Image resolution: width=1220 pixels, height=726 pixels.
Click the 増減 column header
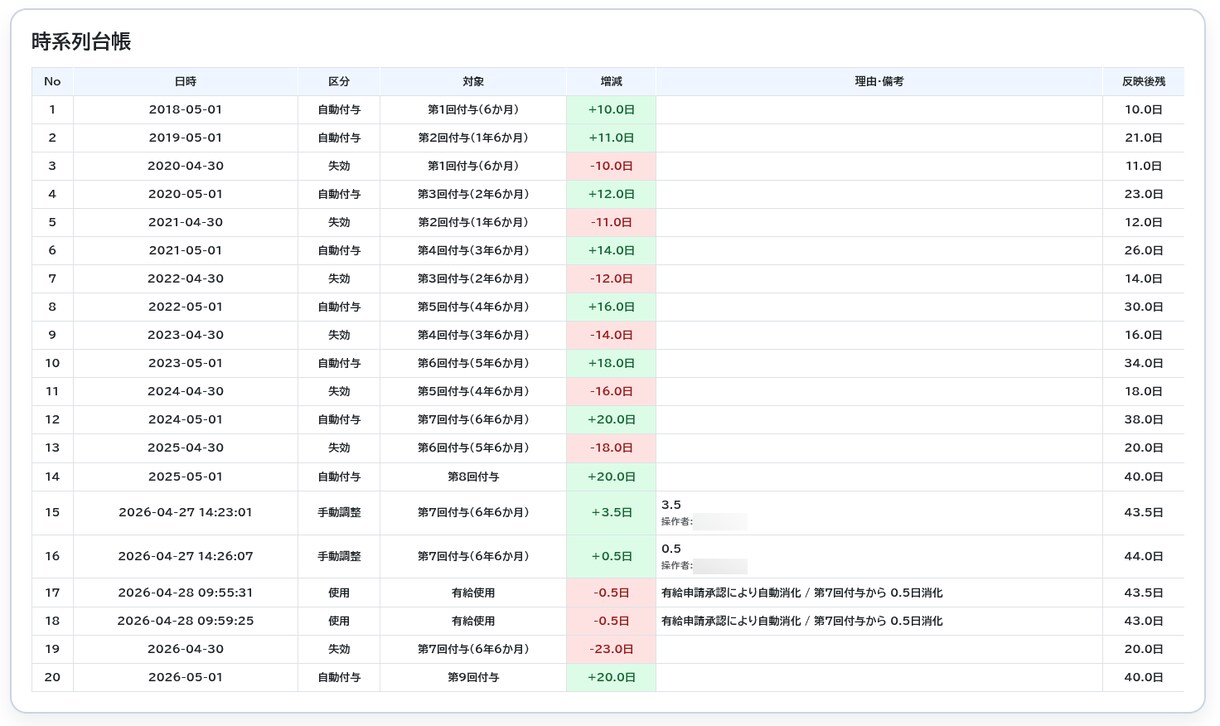point(611,81)
